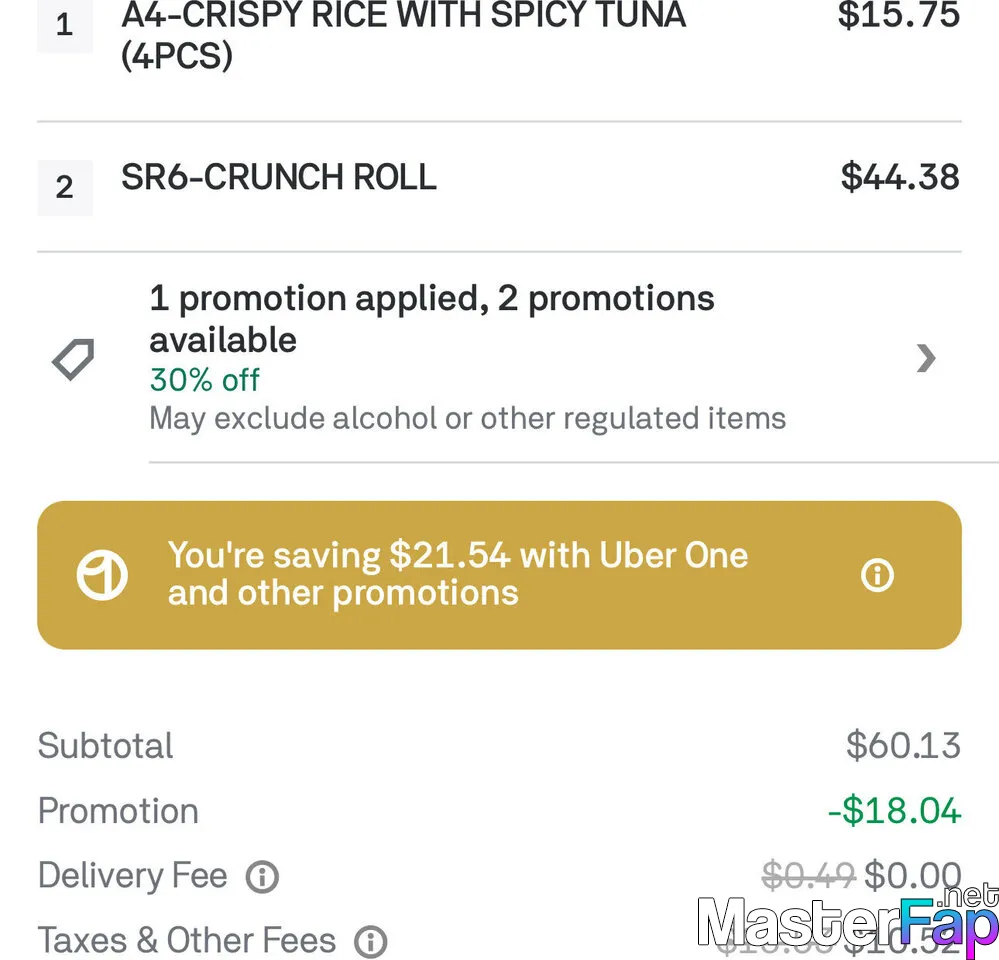The width and height of the screenshot is (999, 960).
Task: Tap the Delivery Fee $0.00 amount
Action: (912, 875)
